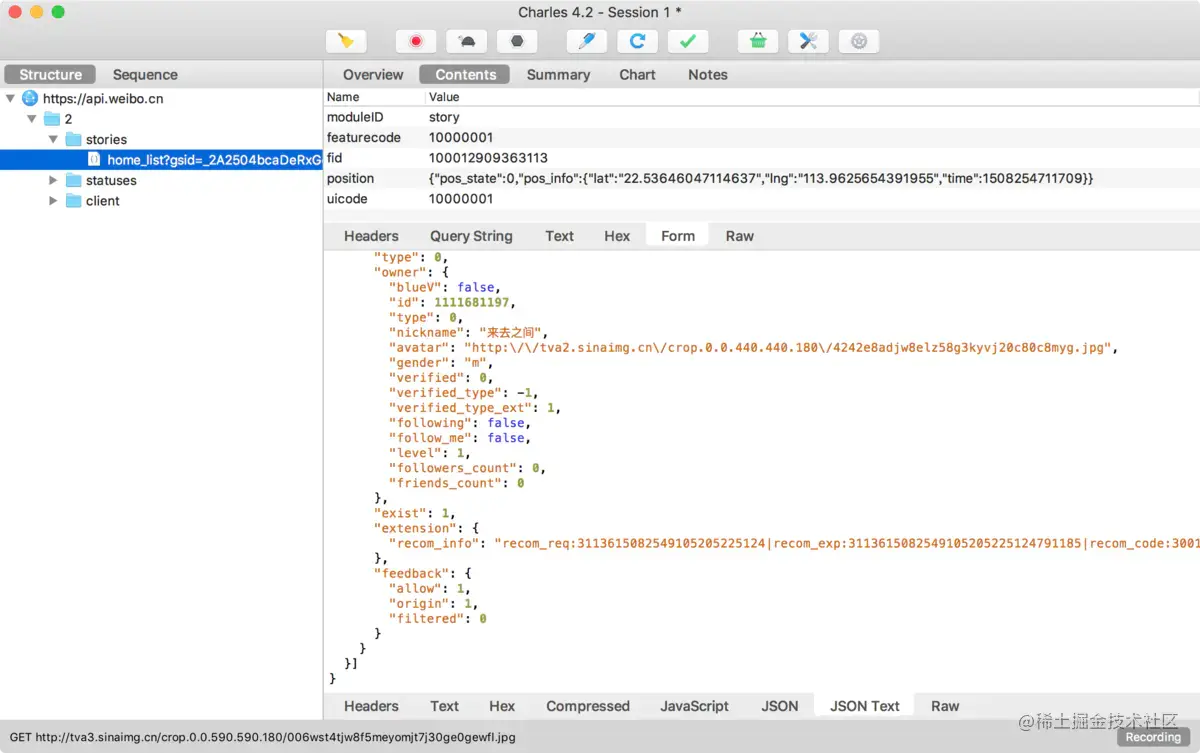
Task: Select response Hex tab beside Compressed
Action: pos(502,706)
